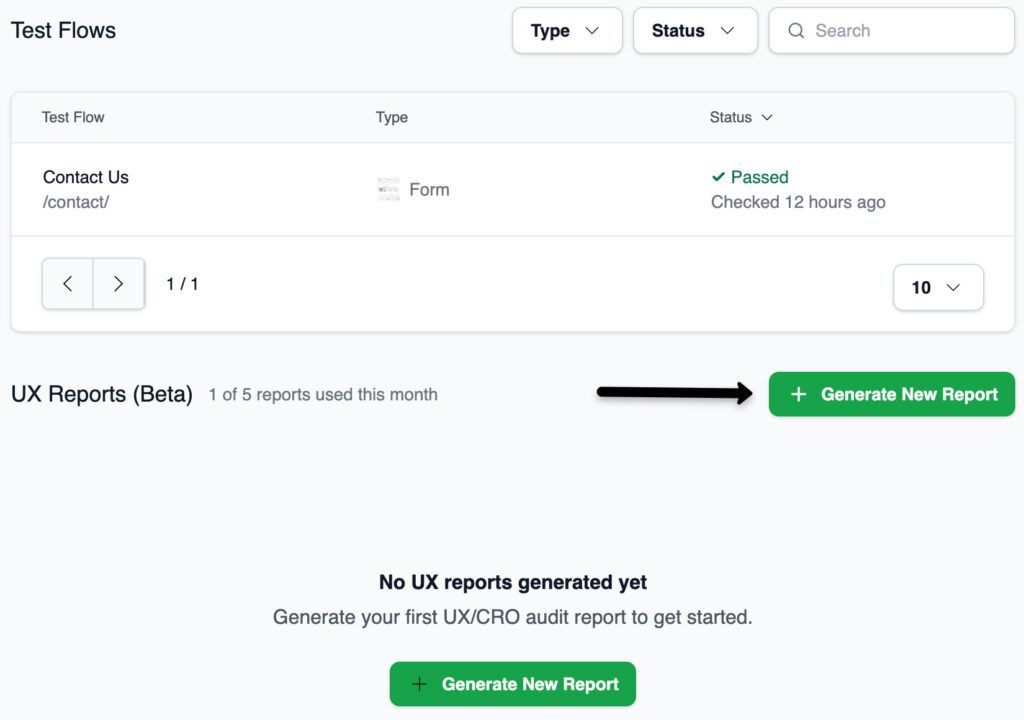Open the Contact Us test flow
Image resolution: width=1024 pixels, height=720 pixels.
click(x=86, y=177)
